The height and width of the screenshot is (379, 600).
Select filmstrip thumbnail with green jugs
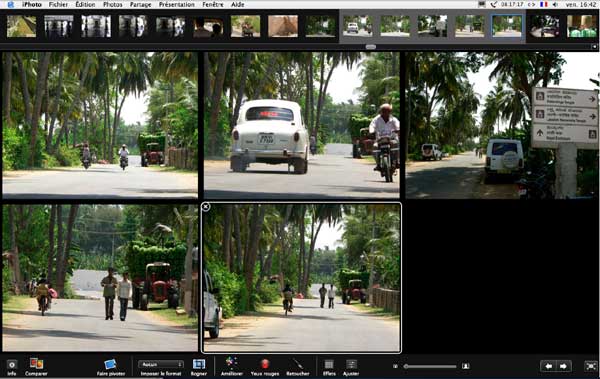click(x=582, y=26)
